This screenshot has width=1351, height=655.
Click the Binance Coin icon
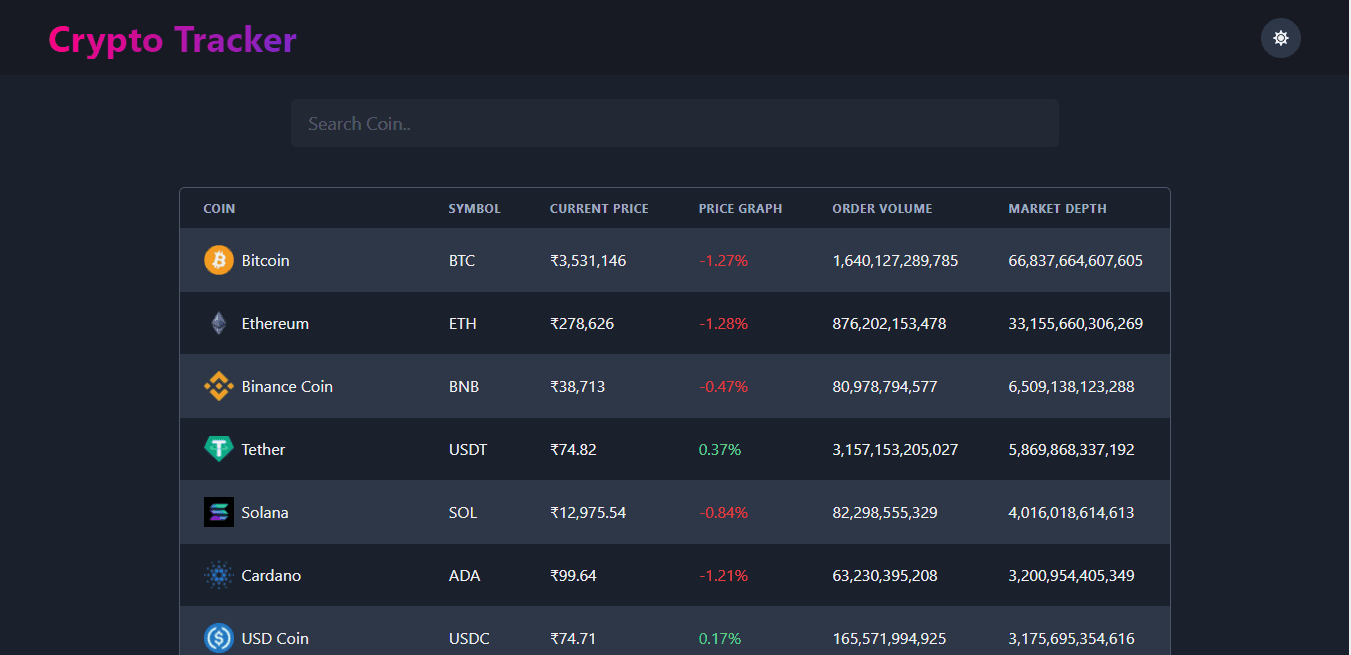(219, 386)
